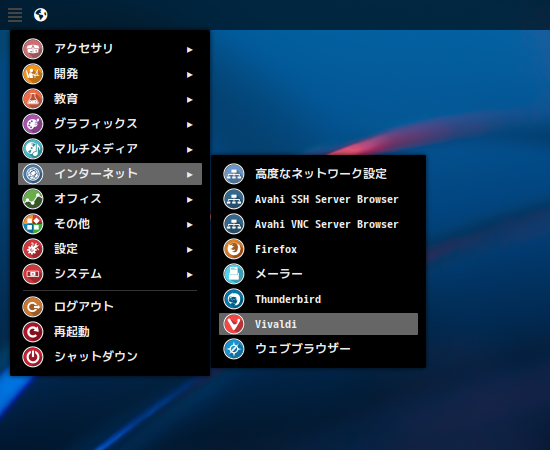The height and width of the screenshot is (450, 550).
Task: Expand the 設定 submenu arrow
Action: coord(190,250)
